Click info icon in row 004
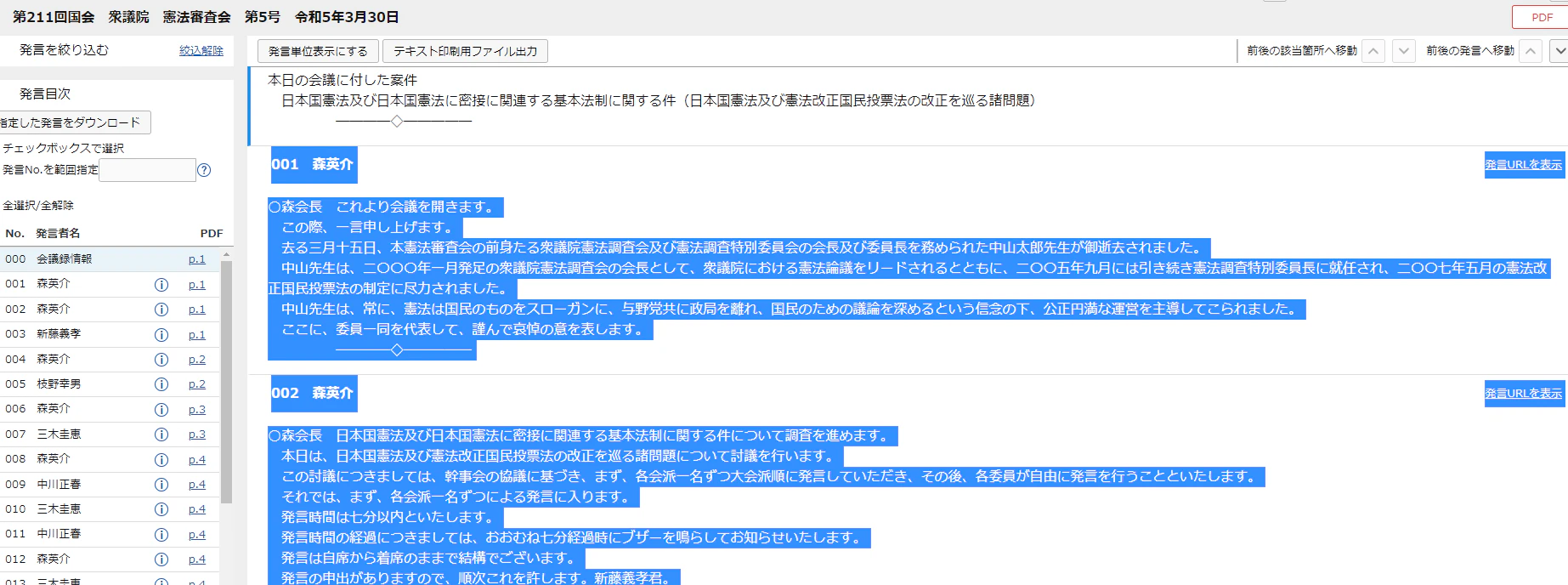Screen dimensions: 1568x585 (x=161, y=360)
